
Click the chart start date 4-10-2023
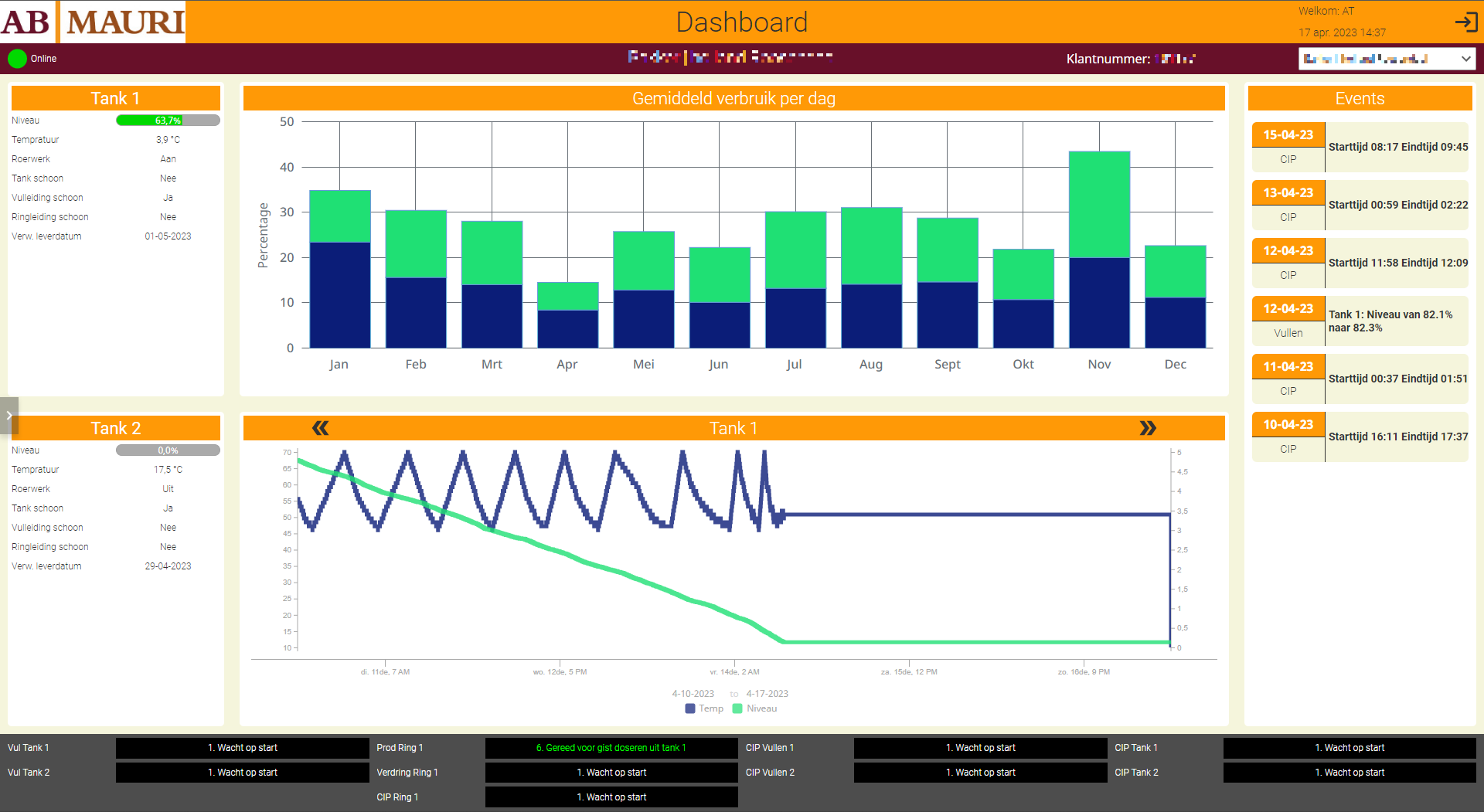pyautogui.click(x=693, y=694)
